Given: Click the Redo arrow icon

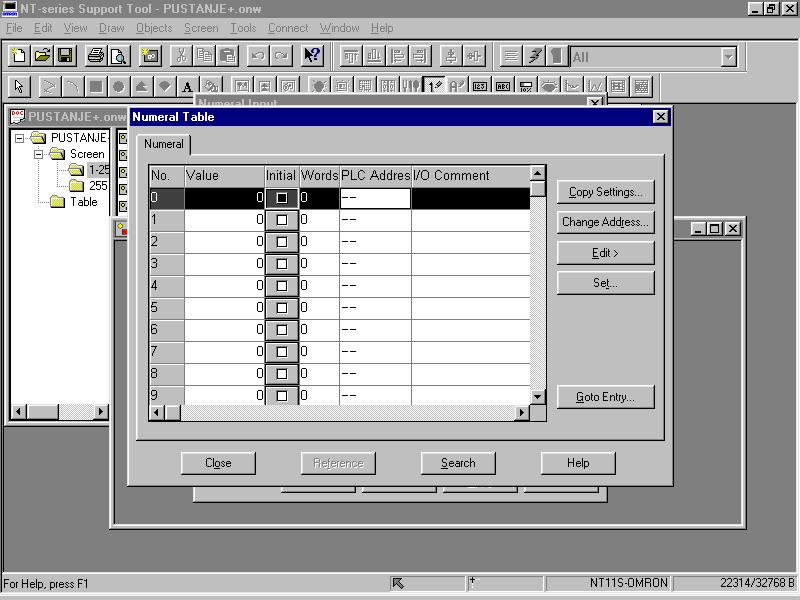Looking at the screenshot, I should click(x=281, y=56).
